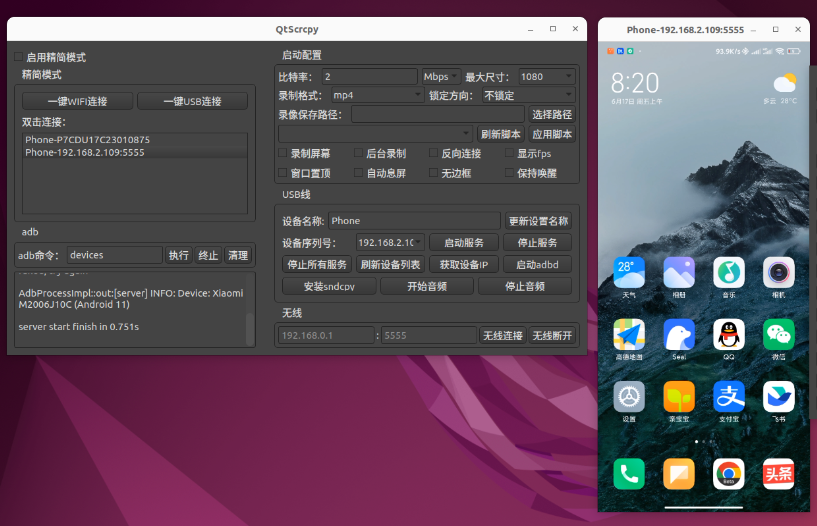Get device IP button (获取设备IP)

tap(464, 265)
